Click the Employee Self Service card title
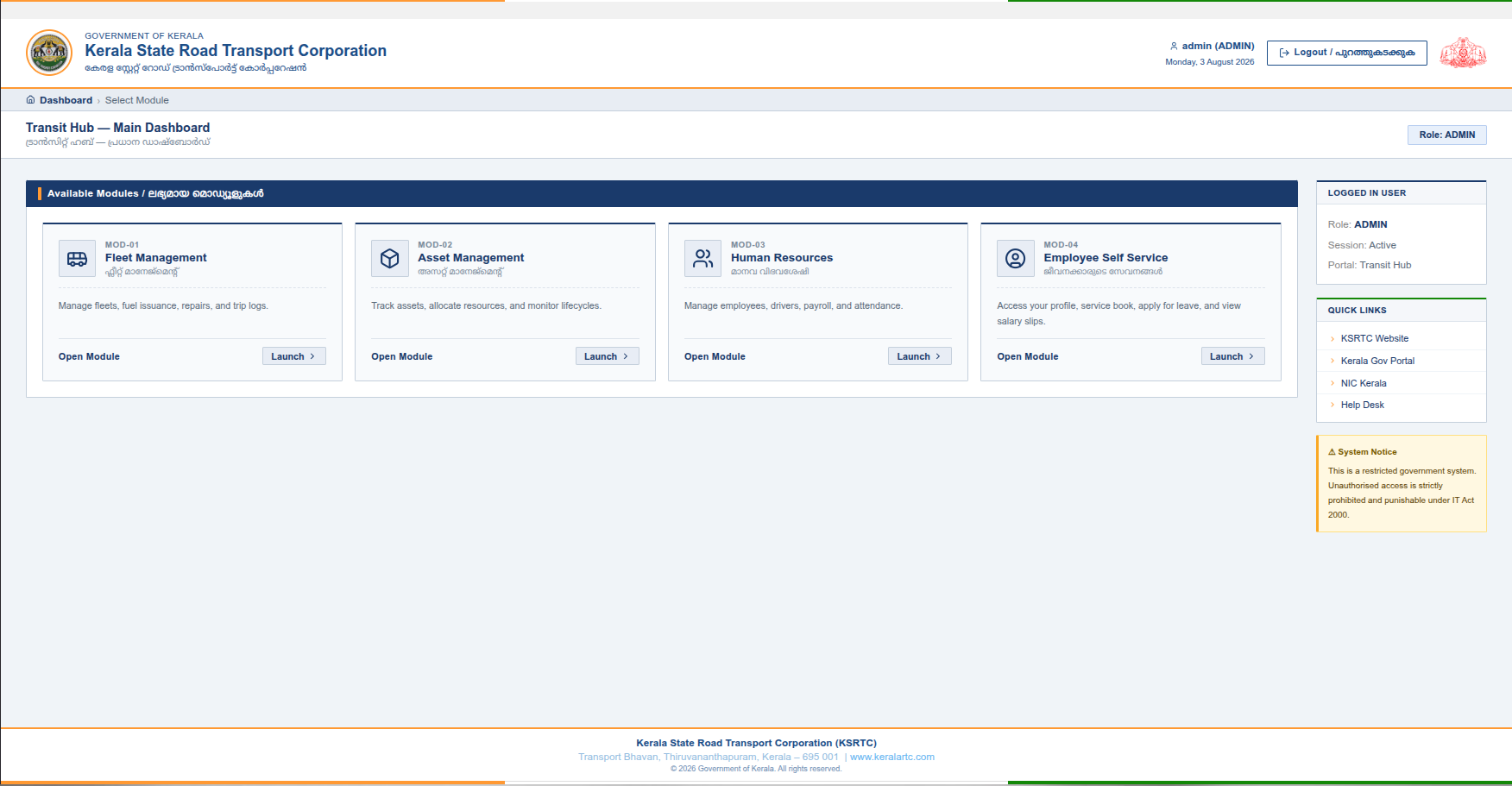The height and width of the screenshot is (786, 1512). point(1106,257)
